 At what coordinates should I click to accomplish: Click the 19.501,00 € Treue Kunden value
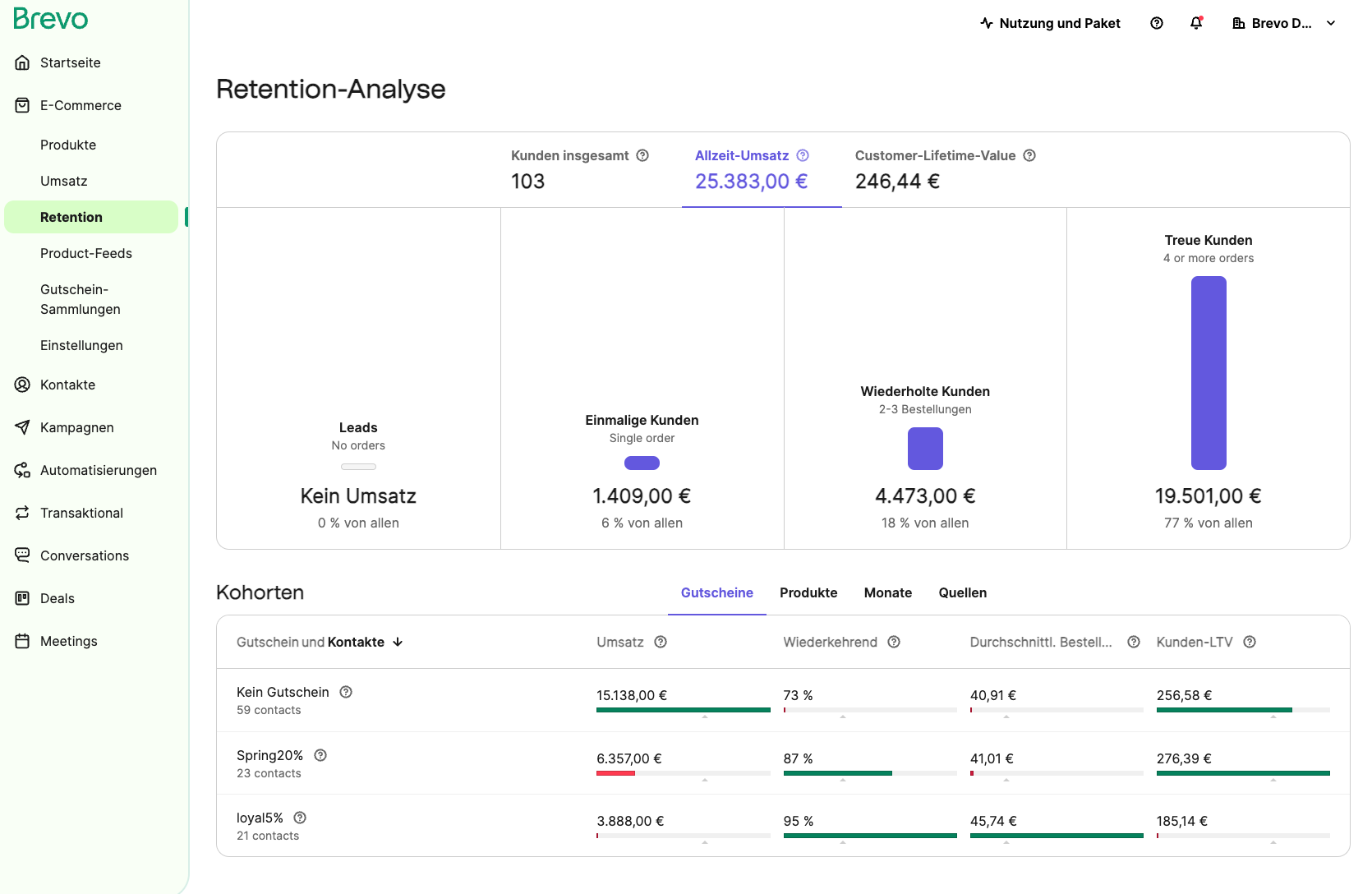point(1209,495)
